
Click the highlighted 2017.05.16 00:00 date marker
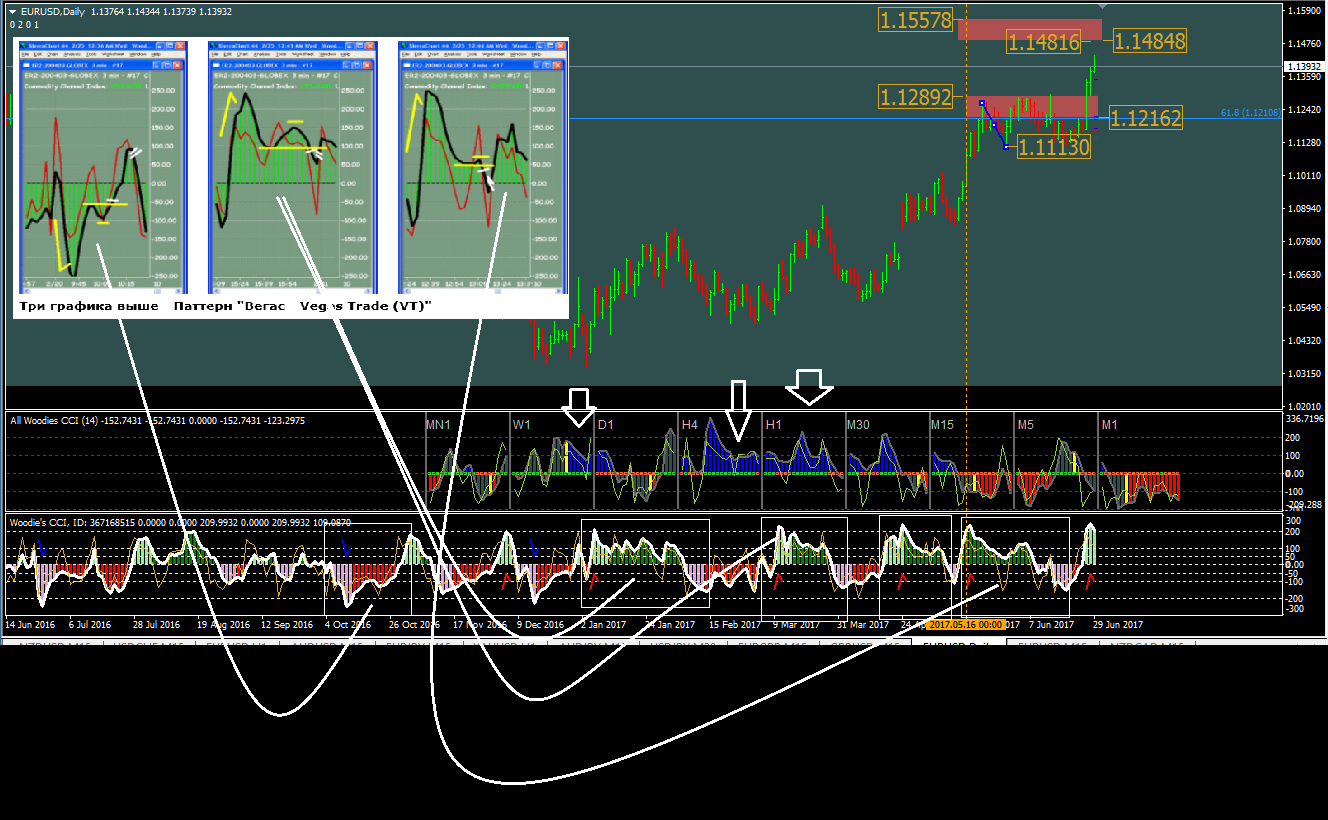pos(965,624)
